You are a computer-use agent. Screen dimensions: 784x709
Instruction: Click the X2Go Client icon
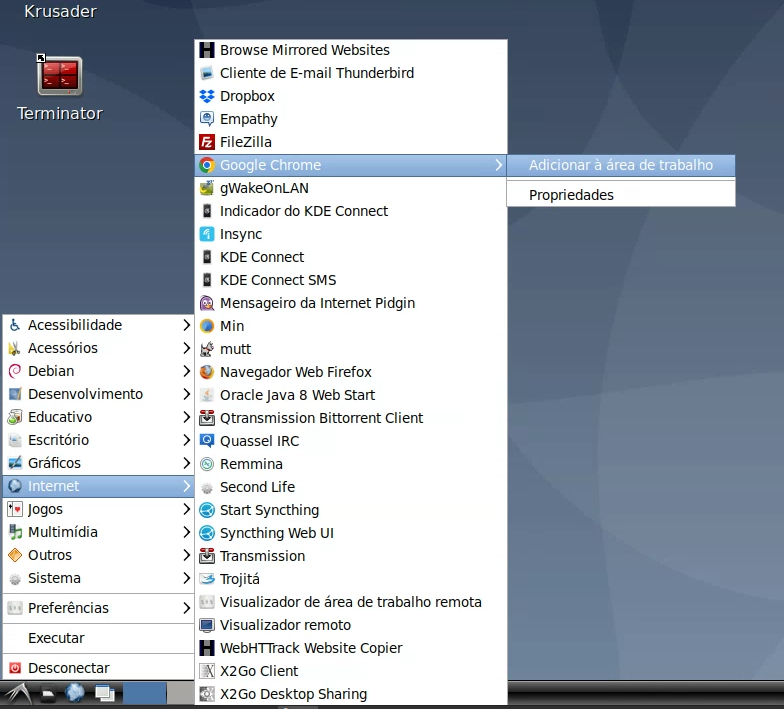click(x=206, y=671)
